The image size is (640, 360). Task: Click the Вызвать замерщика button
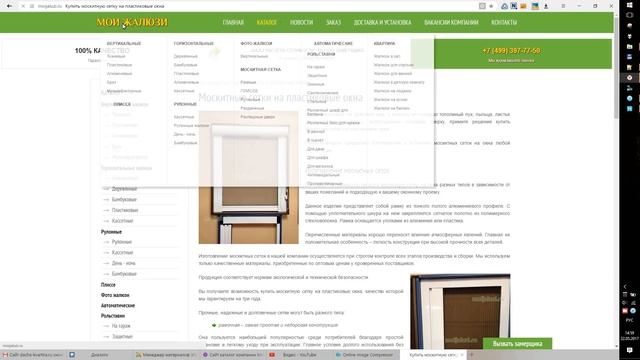(517, 344)
